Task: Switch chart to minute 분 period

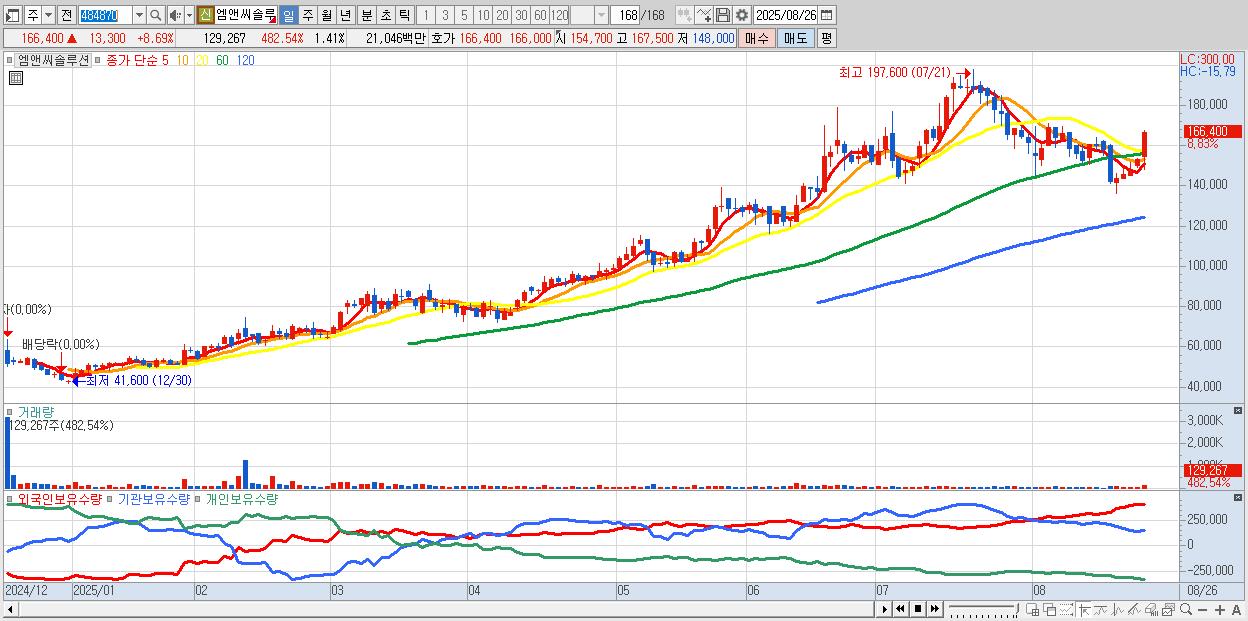Action: (366, 15)
